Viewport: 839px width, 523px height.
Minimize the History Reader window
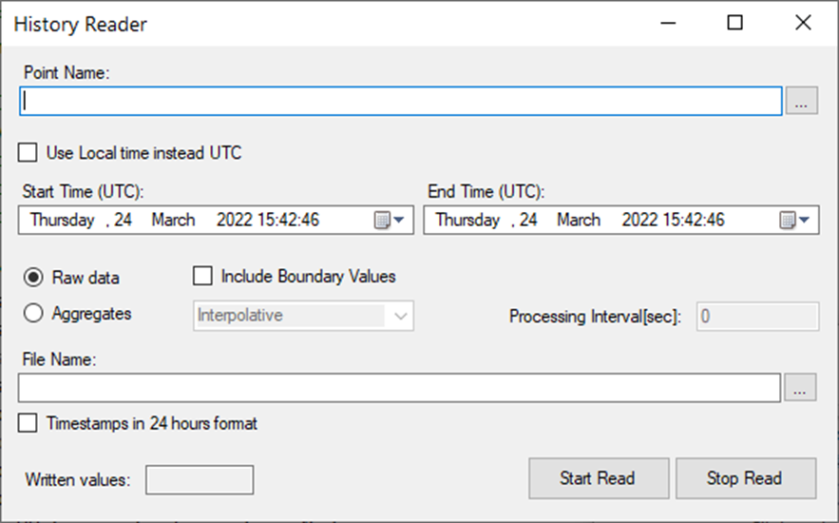[x=668, y=23]
